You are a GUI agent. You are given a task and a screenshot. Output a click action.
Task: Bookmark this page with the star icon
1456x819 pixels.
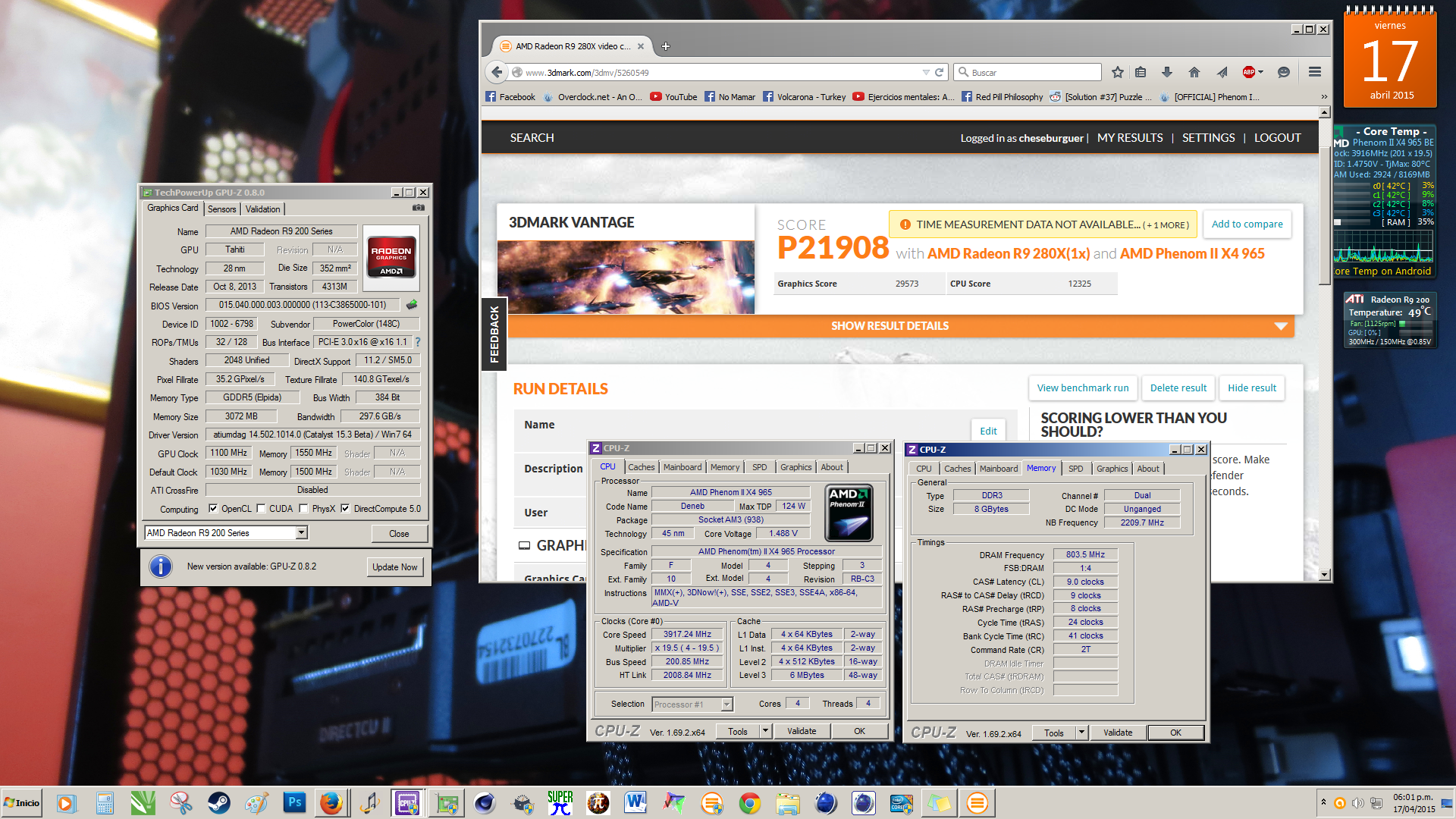pyautogui.click(x=1118, y=73)
